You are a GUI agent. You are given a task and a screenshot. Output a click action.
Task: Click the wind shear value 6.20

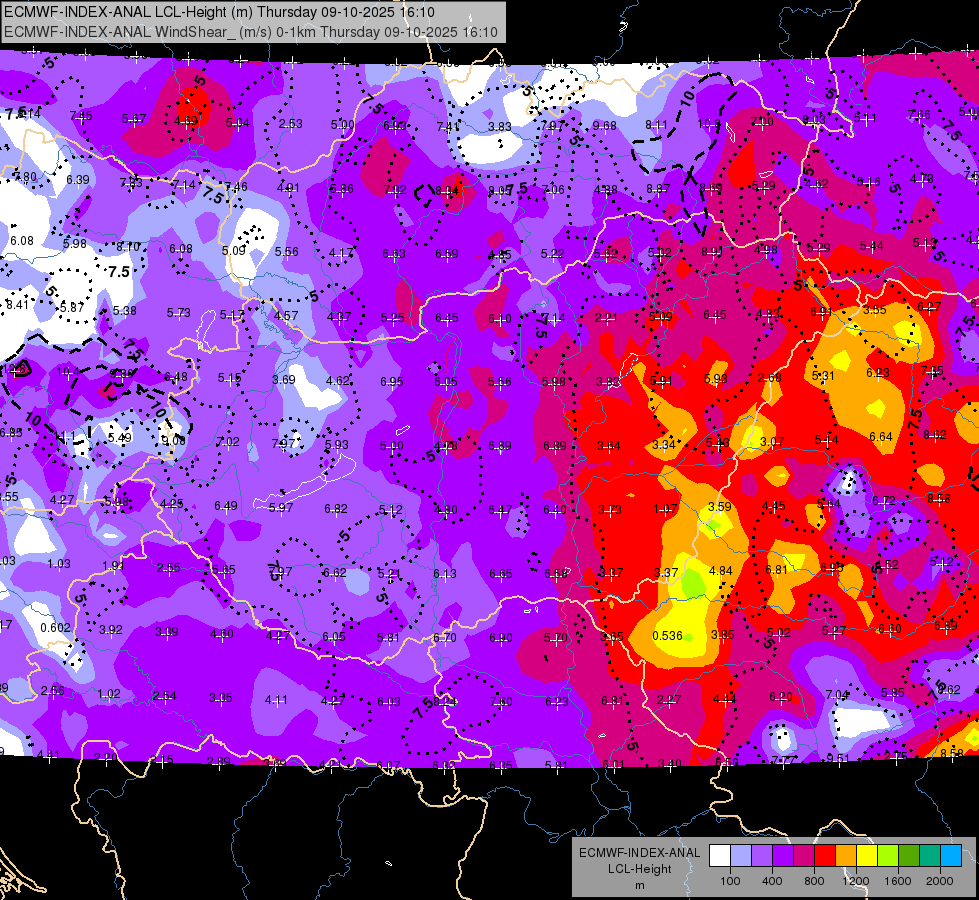(x=780, y=696)
